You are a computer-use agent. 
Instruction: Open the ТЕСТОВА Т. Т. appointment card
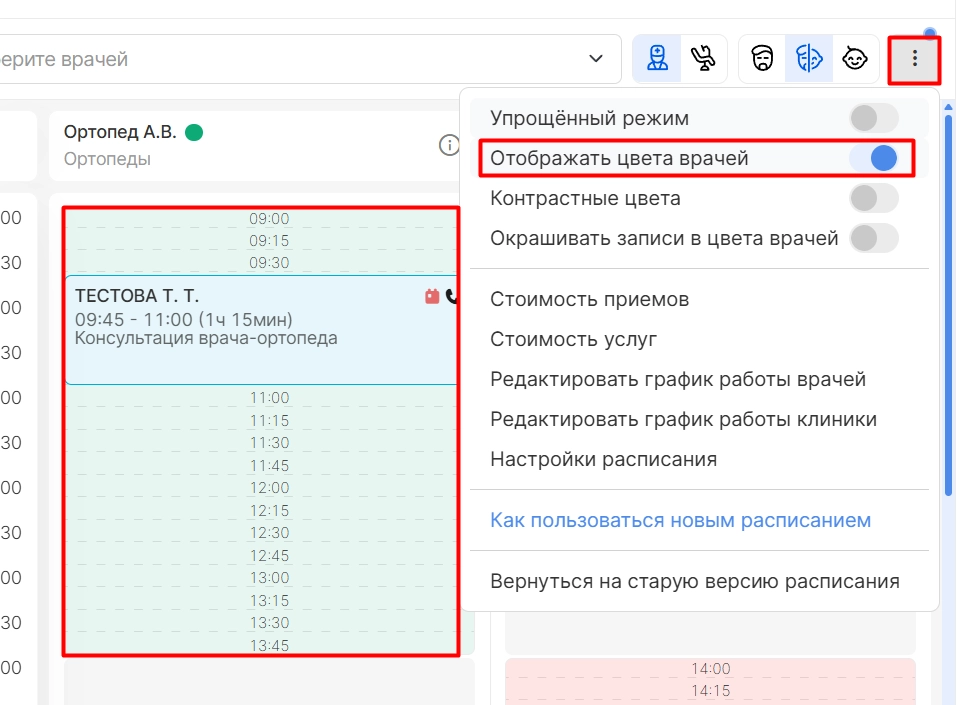point(261,330)
